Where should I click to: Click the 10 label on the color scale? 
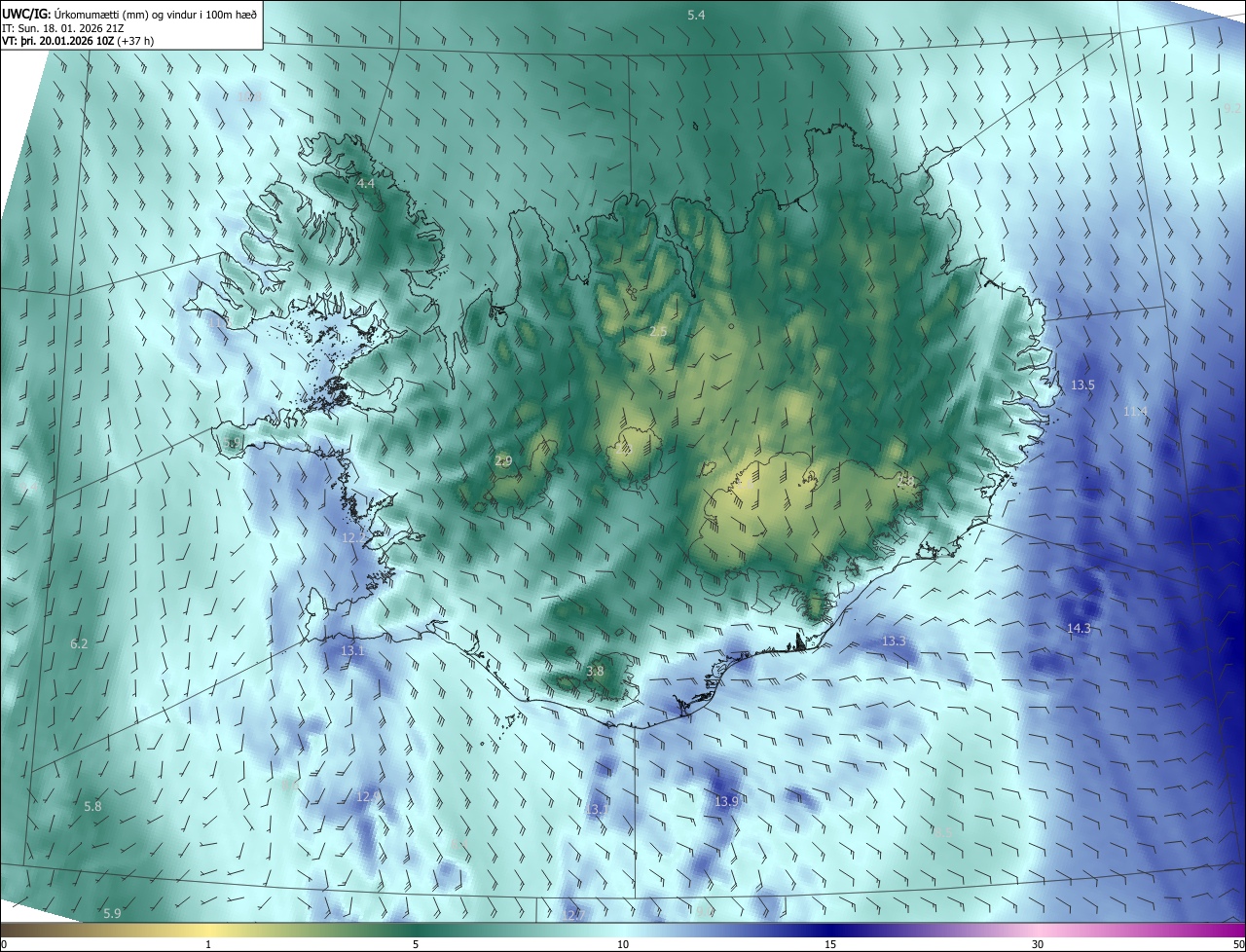click(x=623, y=944)
